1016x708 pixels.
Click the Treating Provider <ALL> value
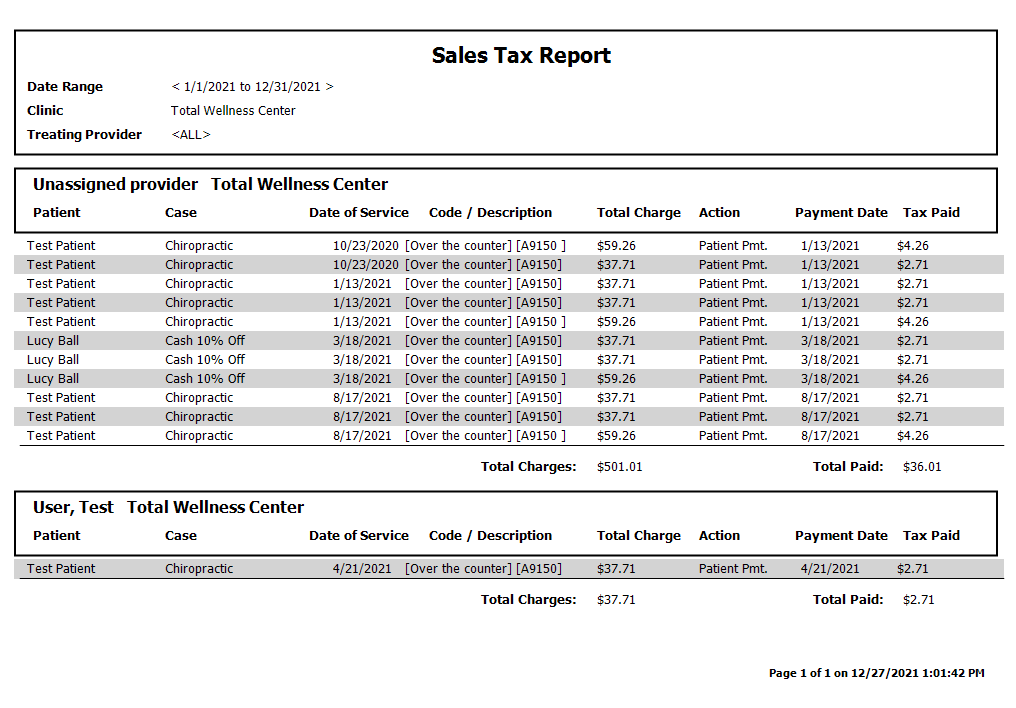point(191,135)
